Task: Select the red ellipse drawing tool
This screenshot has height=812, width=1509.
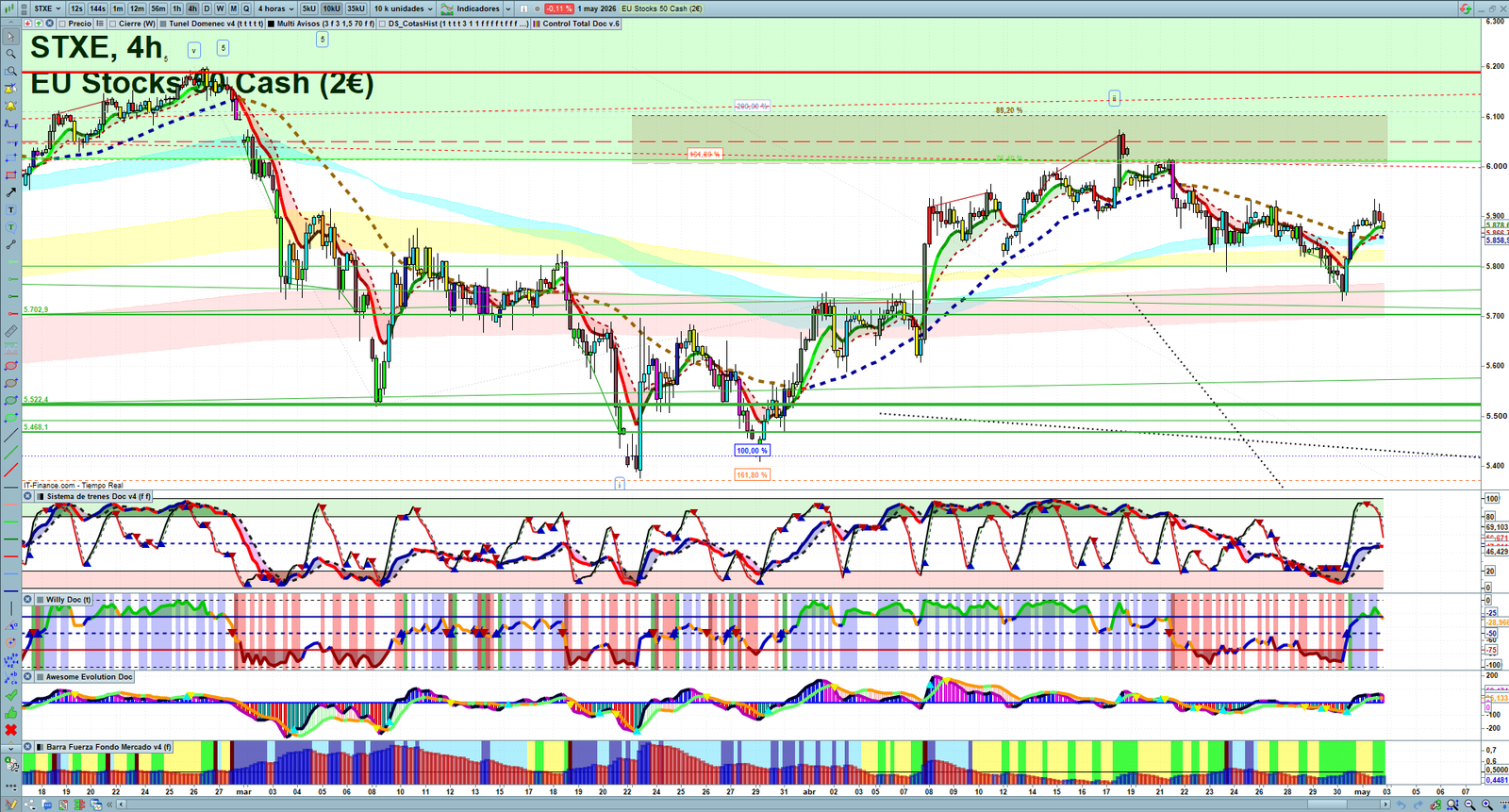Action: pyautogui.click(x=10, y=366)
